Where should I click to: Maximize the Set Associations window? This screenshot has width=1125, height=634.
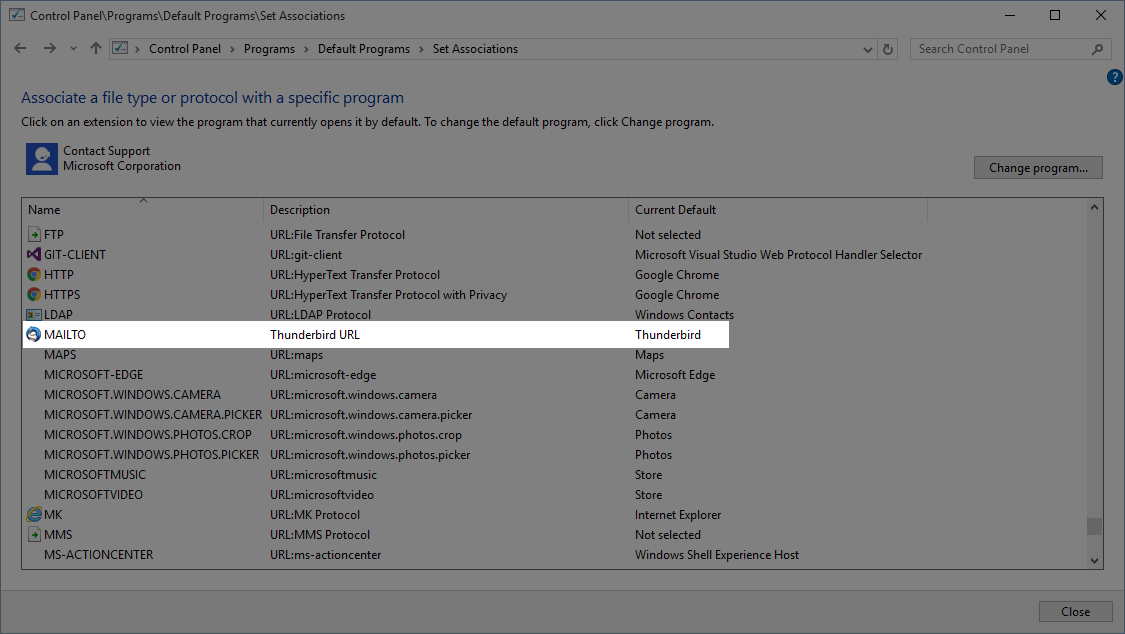pos(1055,15)
